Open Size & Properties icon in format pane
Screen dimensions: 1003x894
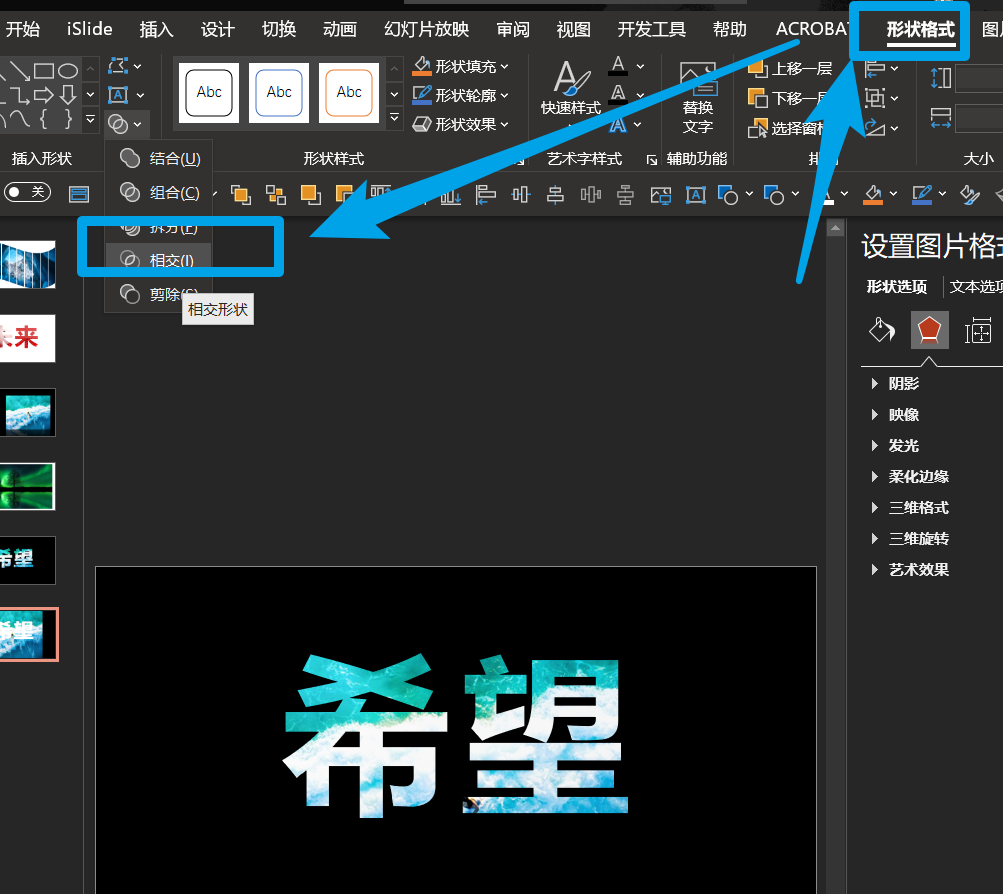tap(977, 330)
